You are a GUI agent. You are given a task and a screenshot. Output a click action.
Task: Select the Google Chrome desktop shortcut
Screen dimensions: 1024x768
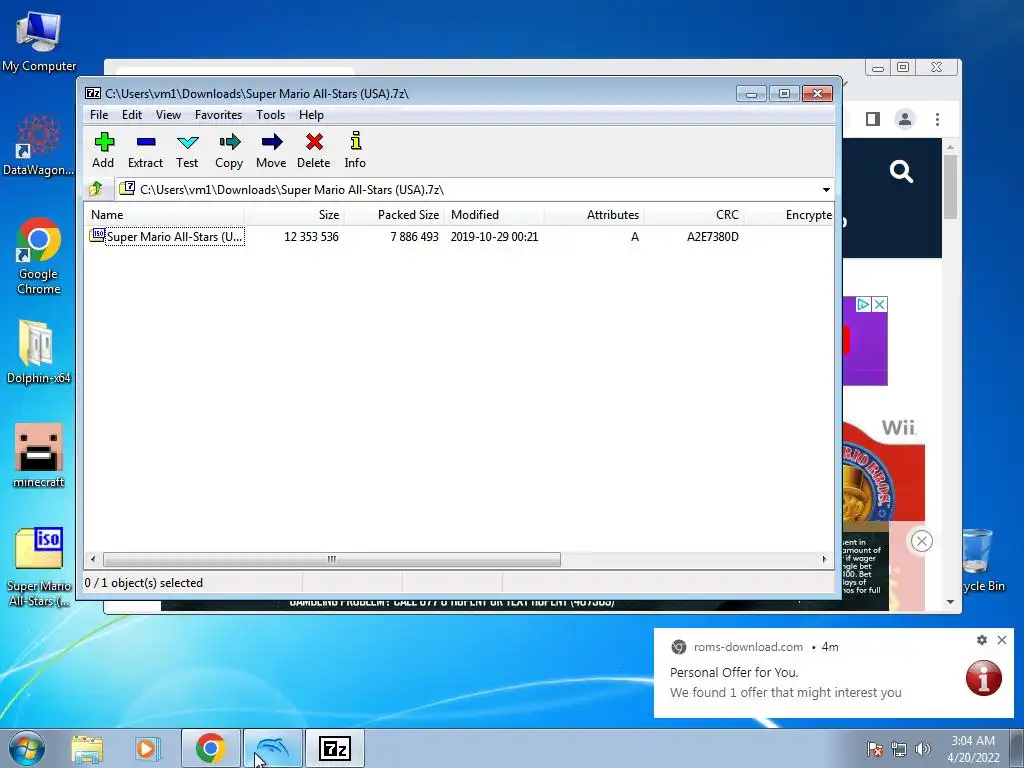(x=39, y=257)
